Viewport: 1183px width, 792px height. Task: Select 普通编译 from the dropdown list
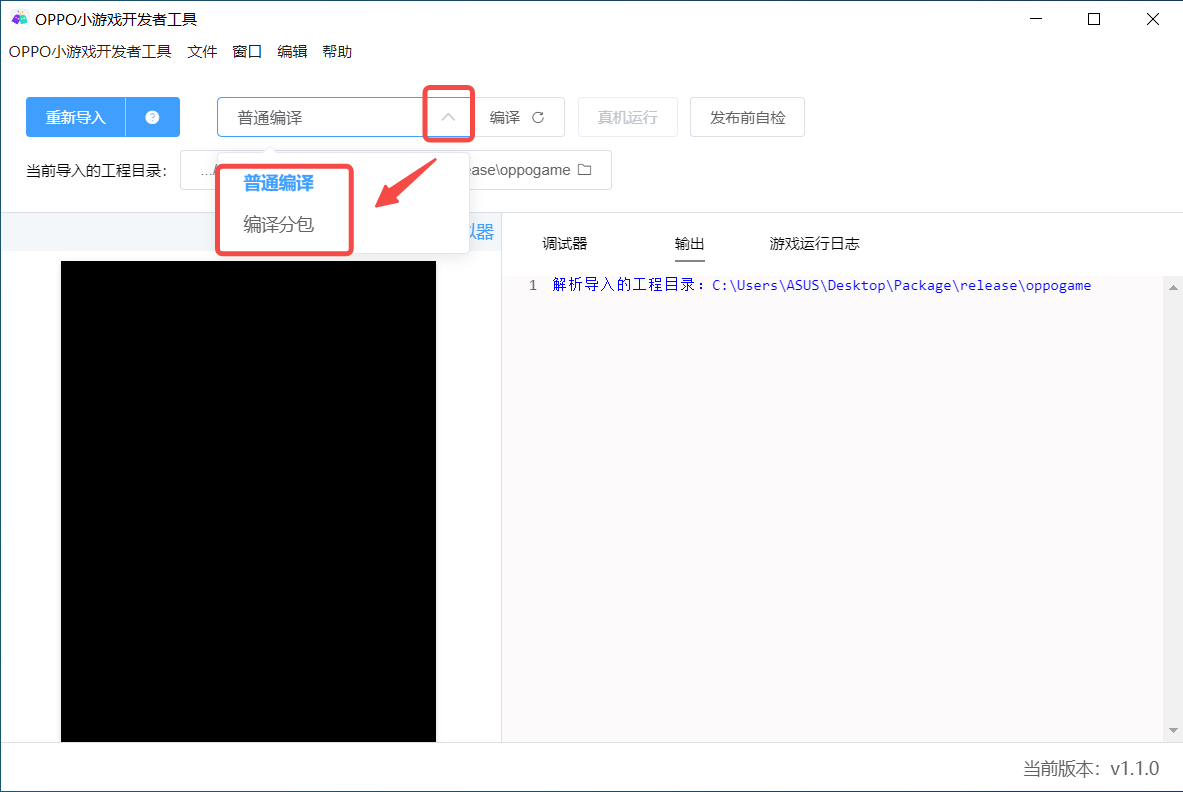tap(279, 184)
